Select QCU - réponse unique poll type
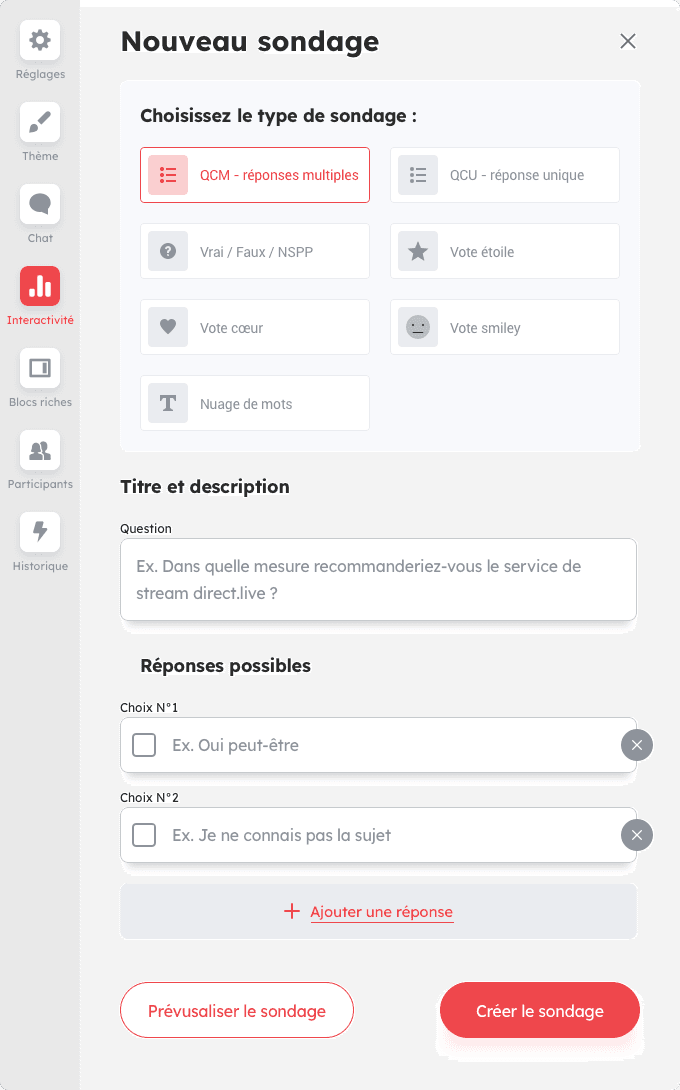The width and height of the screenshot is (680, 1090). pos(505,175)
